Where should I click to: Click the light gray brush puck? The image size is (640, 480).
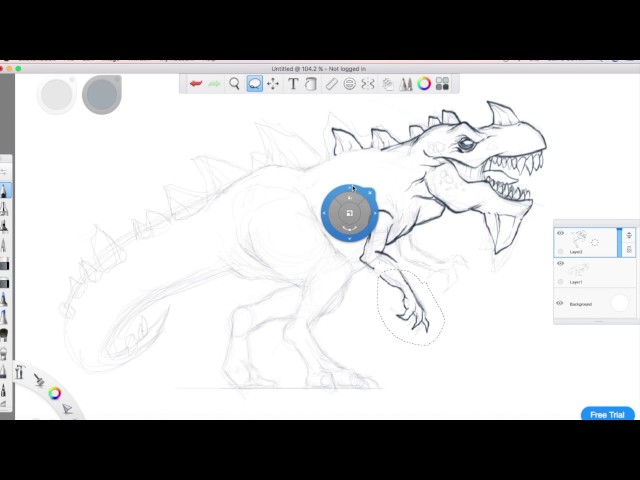[x=57, y=95]
